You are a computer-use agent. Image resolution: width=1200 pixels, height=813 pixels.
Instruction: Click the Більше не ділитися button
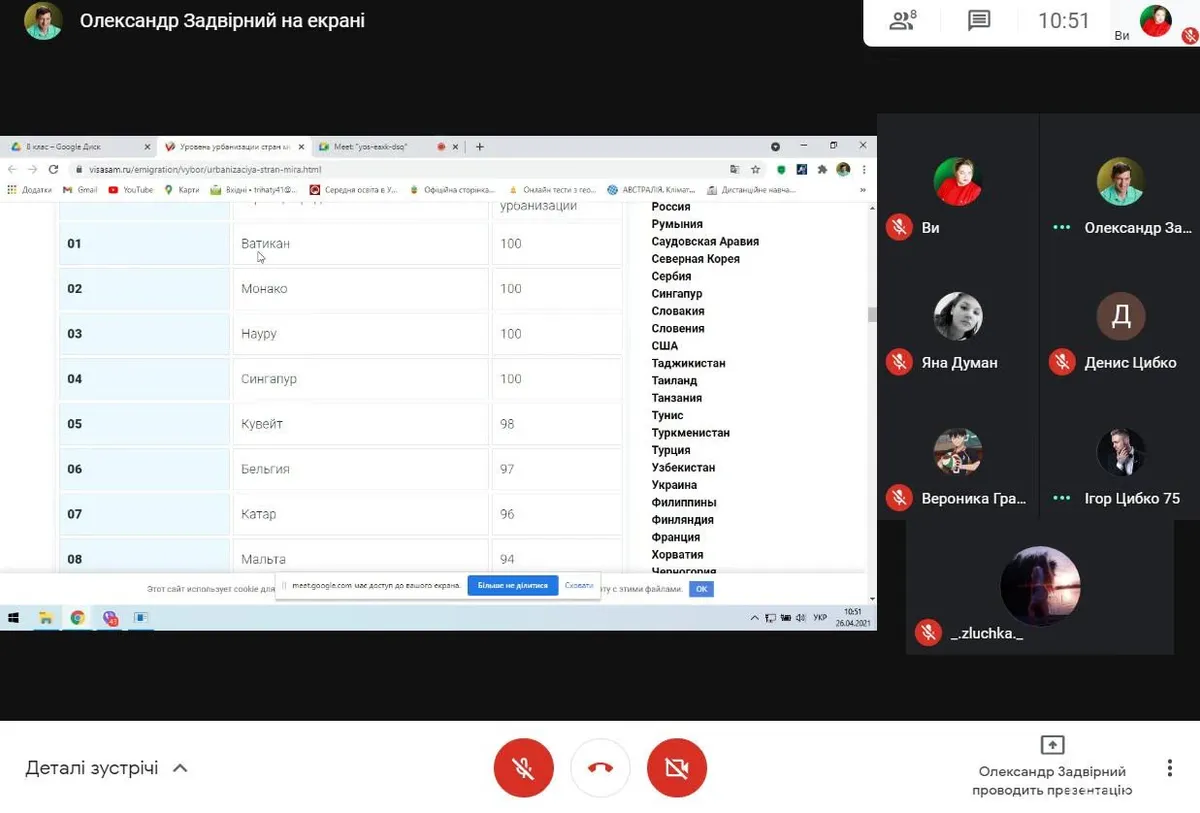pyautogui.click(x=512, y=585)
